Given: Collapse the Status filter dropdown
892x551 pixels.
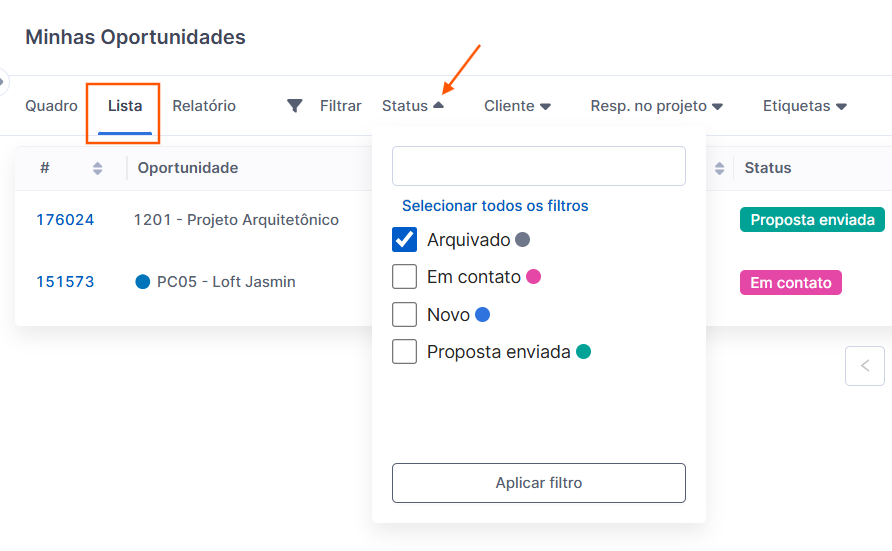Looking at the screenshot, I should (x=412, y=106).
